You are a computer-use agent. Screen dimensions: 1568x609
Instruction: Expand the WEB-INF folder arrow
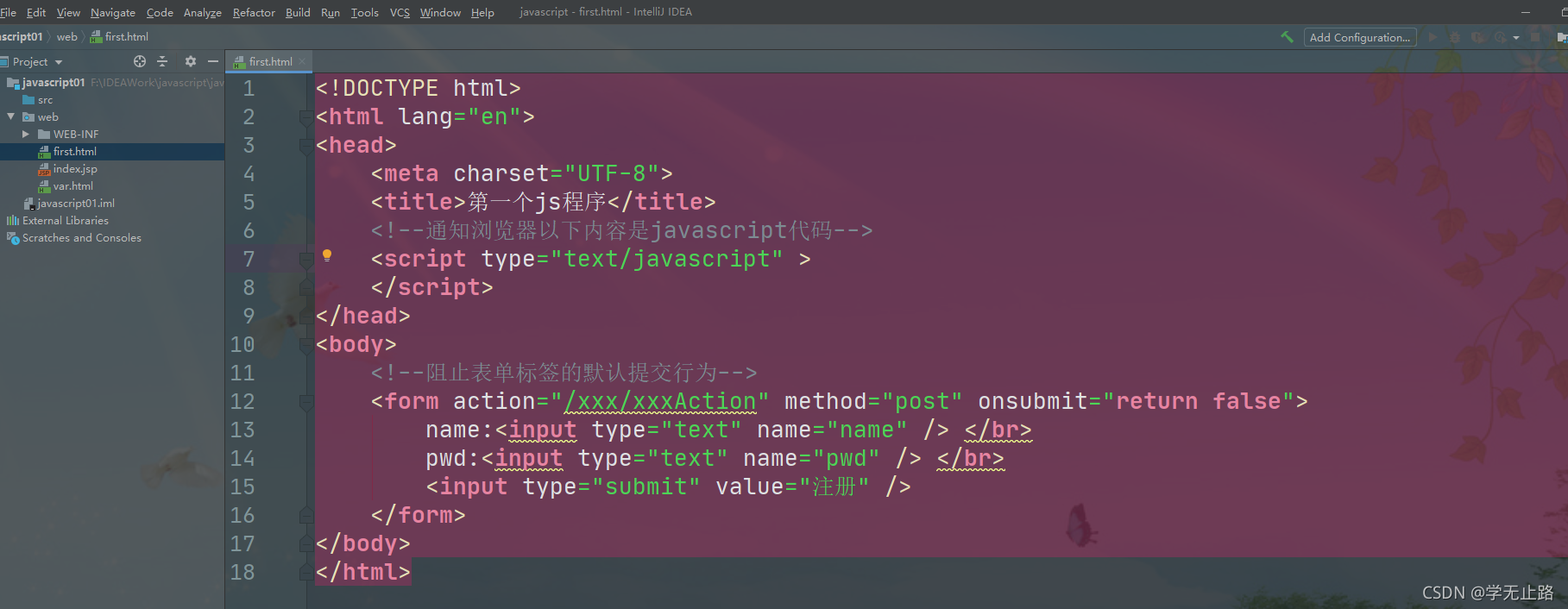pos(26,134)
